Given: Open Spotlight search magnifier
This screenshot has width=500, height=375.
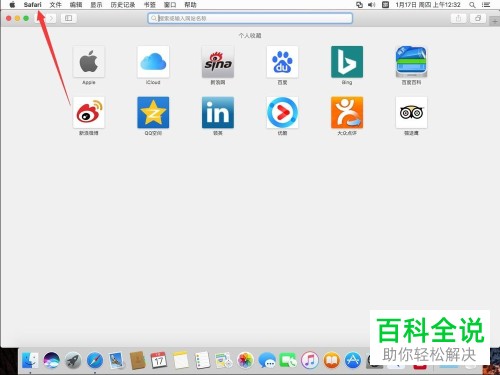Looking at the screenshot, I should coord(472,5).
